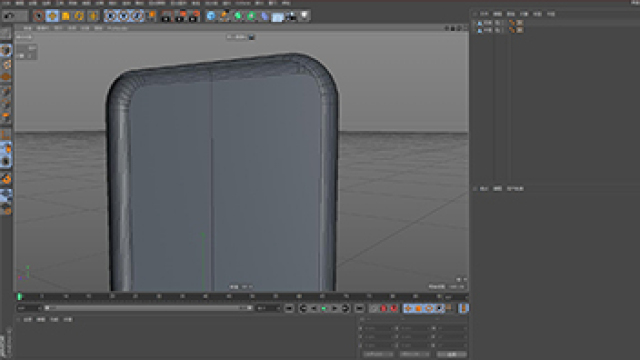Click Render to Picture Viewer icon

[180, 16]
